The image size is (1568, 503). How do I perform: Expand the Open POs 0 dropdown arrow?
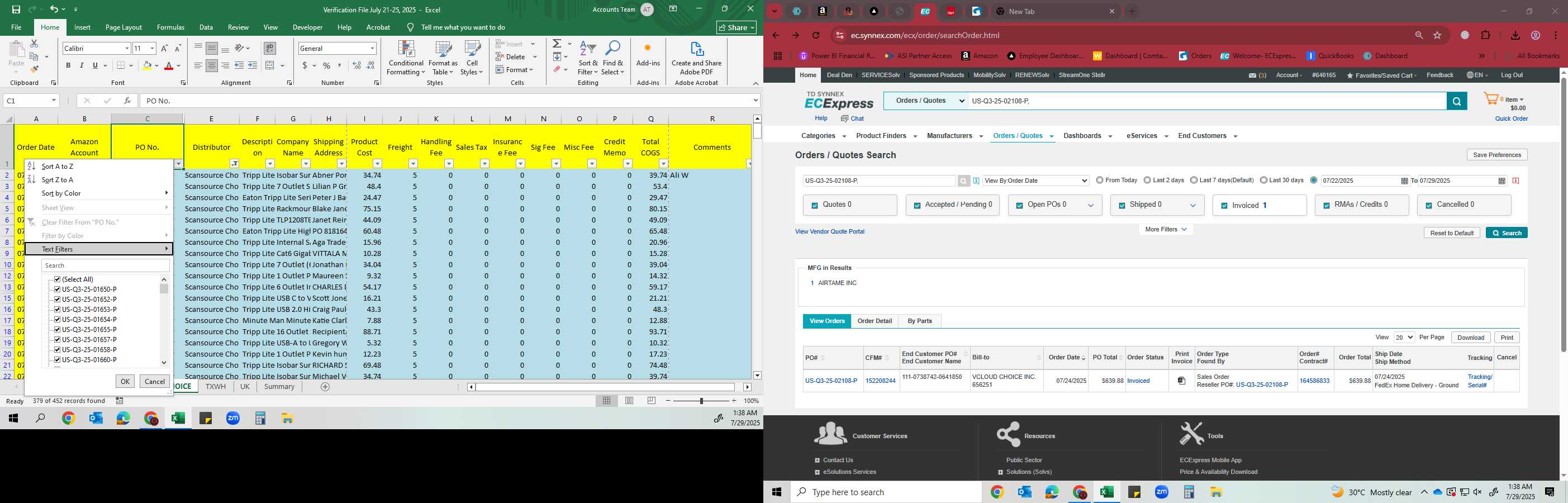pos(1091,206)
